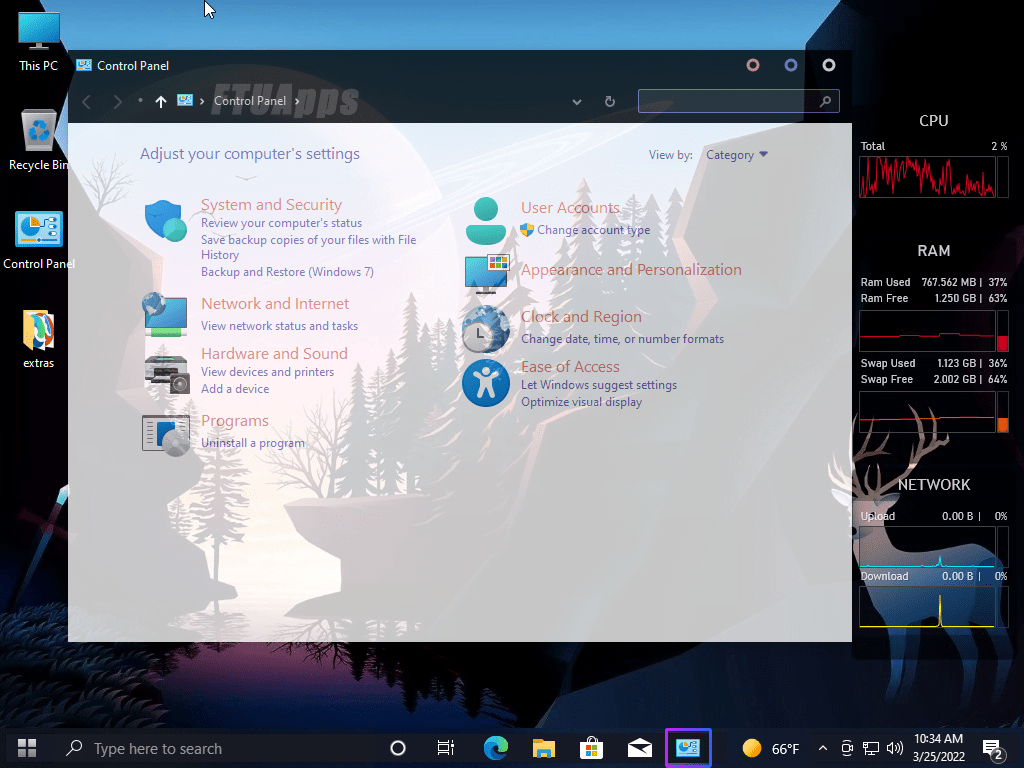1024x768 pixels.
Task: Open the Network and Internet globe icon
Action: point(165,315)
